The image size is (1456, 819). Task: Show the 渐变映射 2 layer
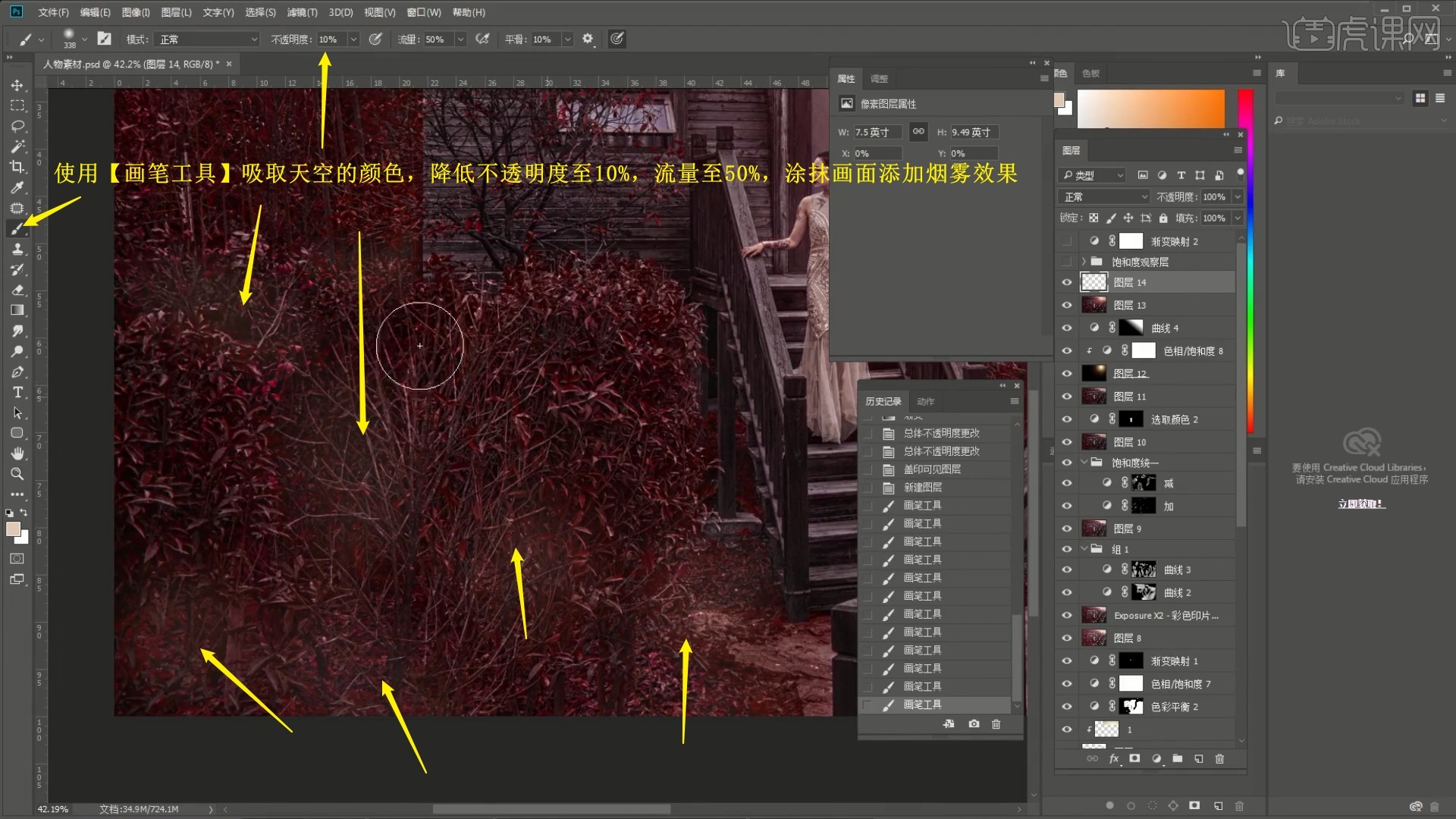(x=1067, y=241)
